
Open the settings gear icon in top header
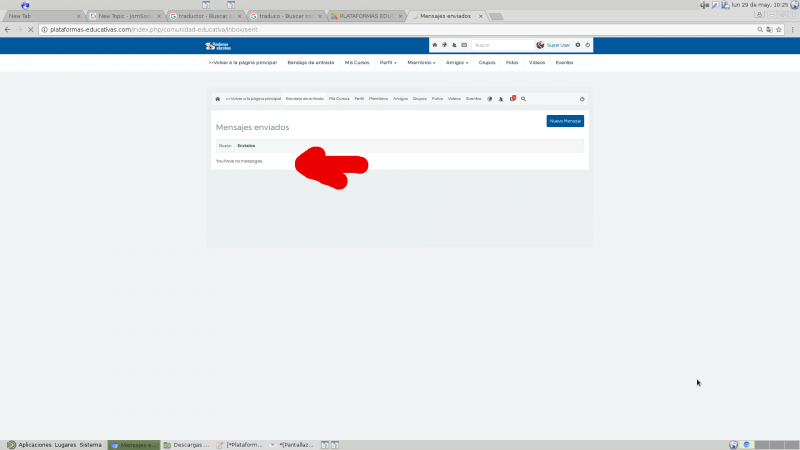click(x=577, y=45)
